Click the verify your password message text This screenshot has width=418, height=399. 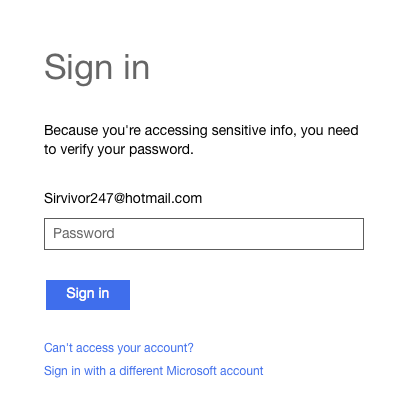point(201,140)
